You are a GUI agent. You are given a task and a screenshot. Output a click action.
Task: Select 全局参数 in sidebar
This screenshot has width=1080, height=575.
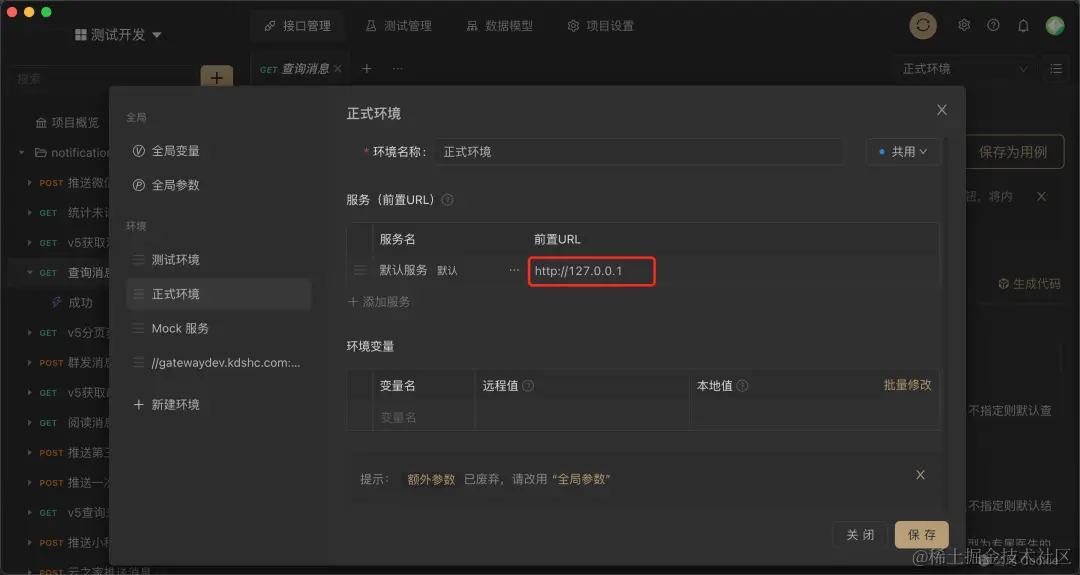pyautogui.click(x=176, y=185)
